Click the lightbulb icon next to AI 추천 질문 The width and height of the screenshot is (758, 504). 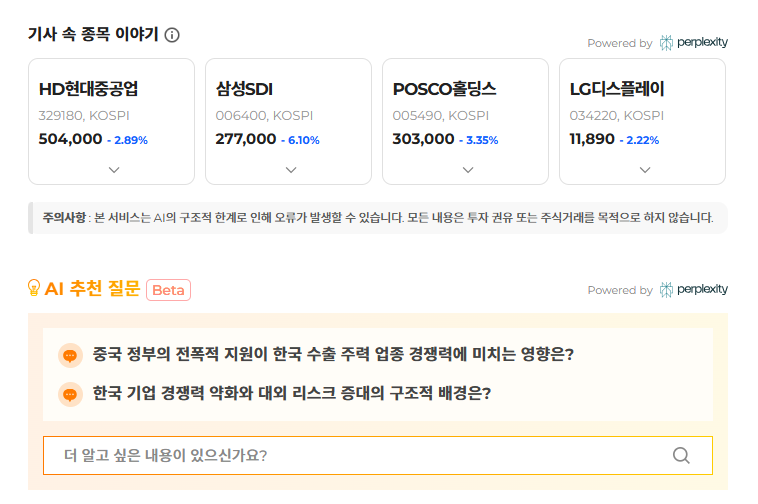pos(34,289)
